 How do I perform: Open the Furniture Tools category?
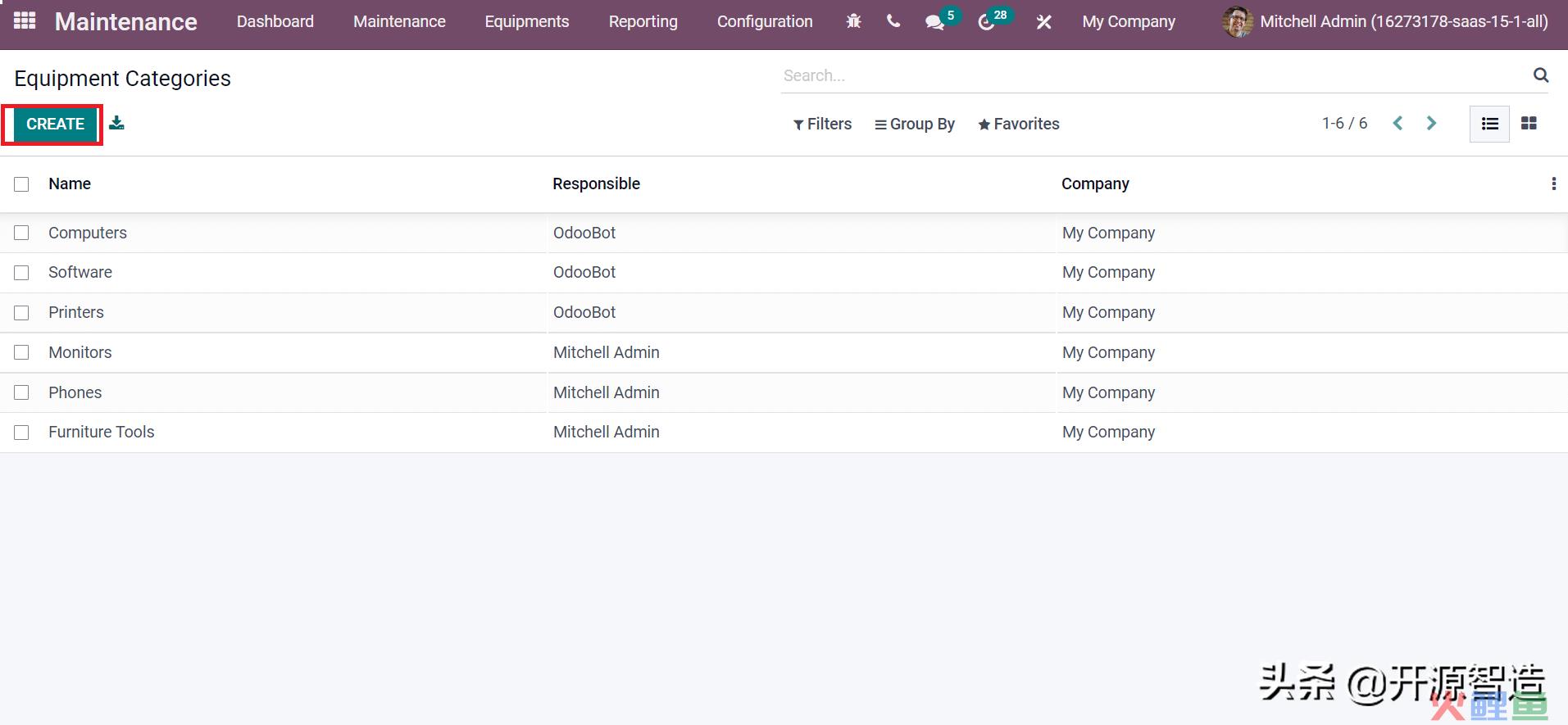[102, 432]
